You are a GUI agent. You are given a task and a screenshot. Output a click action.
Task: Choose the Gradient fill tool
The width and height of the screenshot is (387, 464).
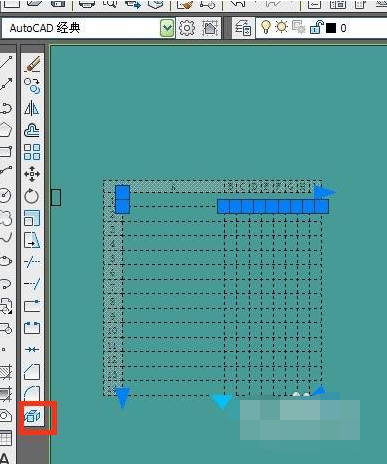tap(6, 394)
